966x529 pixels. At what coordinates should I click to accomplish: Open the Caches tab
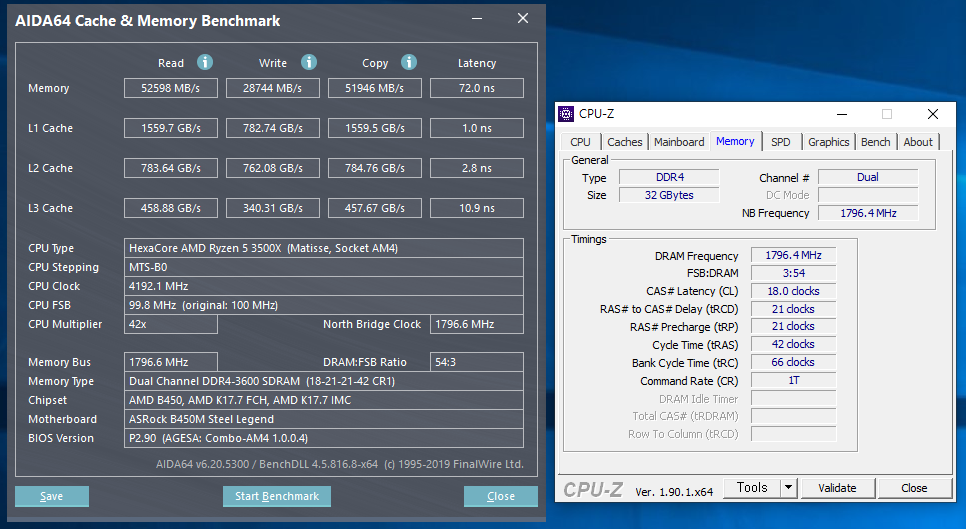tap(625, 142)
